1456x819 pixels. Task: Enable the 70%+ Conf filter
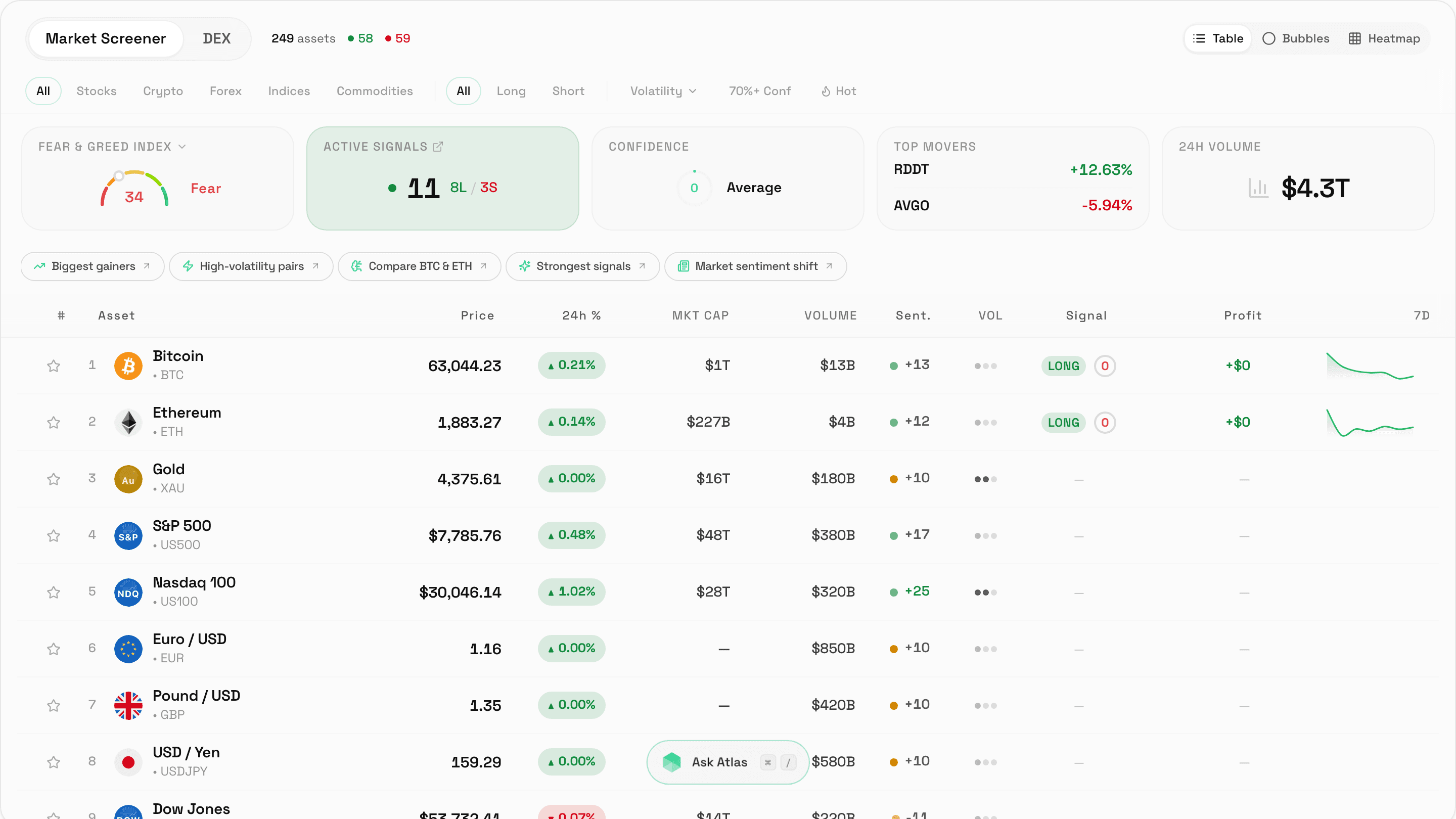click(760, 91)
